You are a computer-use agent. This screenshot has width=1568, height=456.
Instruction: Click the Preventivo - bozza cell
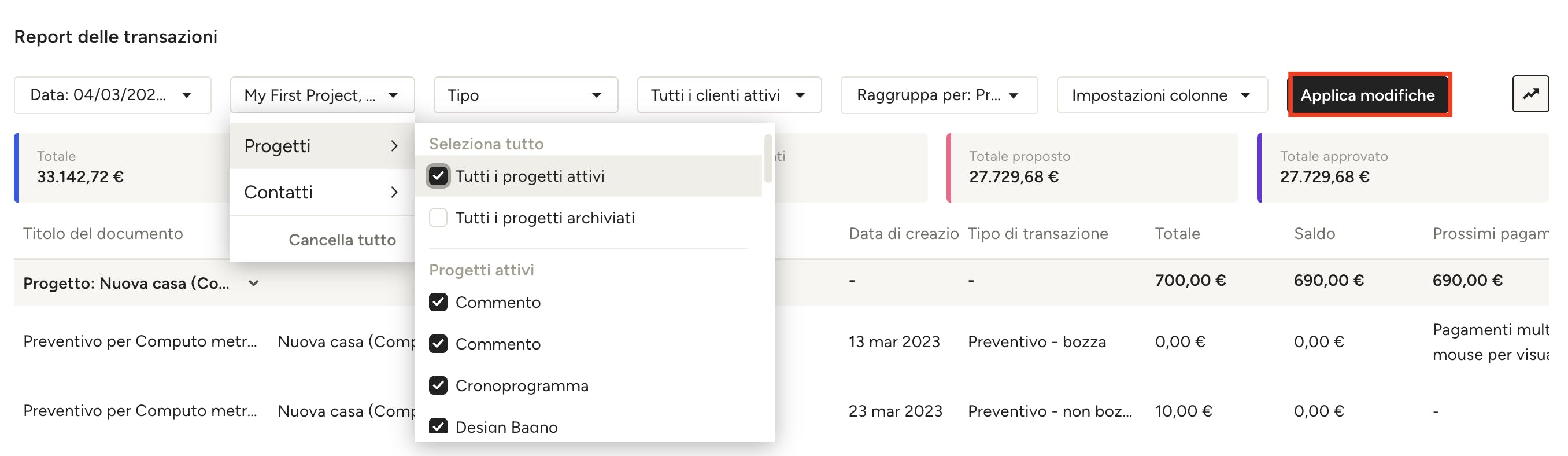pyautogui.click(x=1037, y=341)
